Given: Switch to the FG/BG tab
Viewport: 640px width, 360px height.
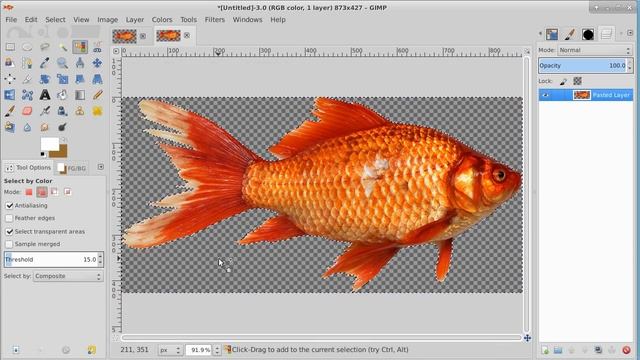Looking at the screenshot, I should (72, 168).
